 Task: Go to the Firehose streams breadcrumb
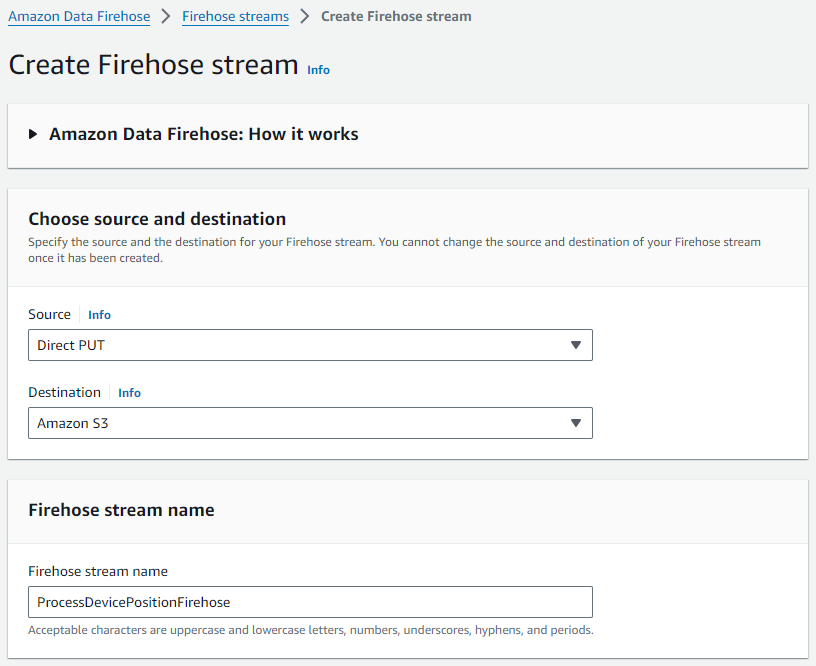pos(235,16)
